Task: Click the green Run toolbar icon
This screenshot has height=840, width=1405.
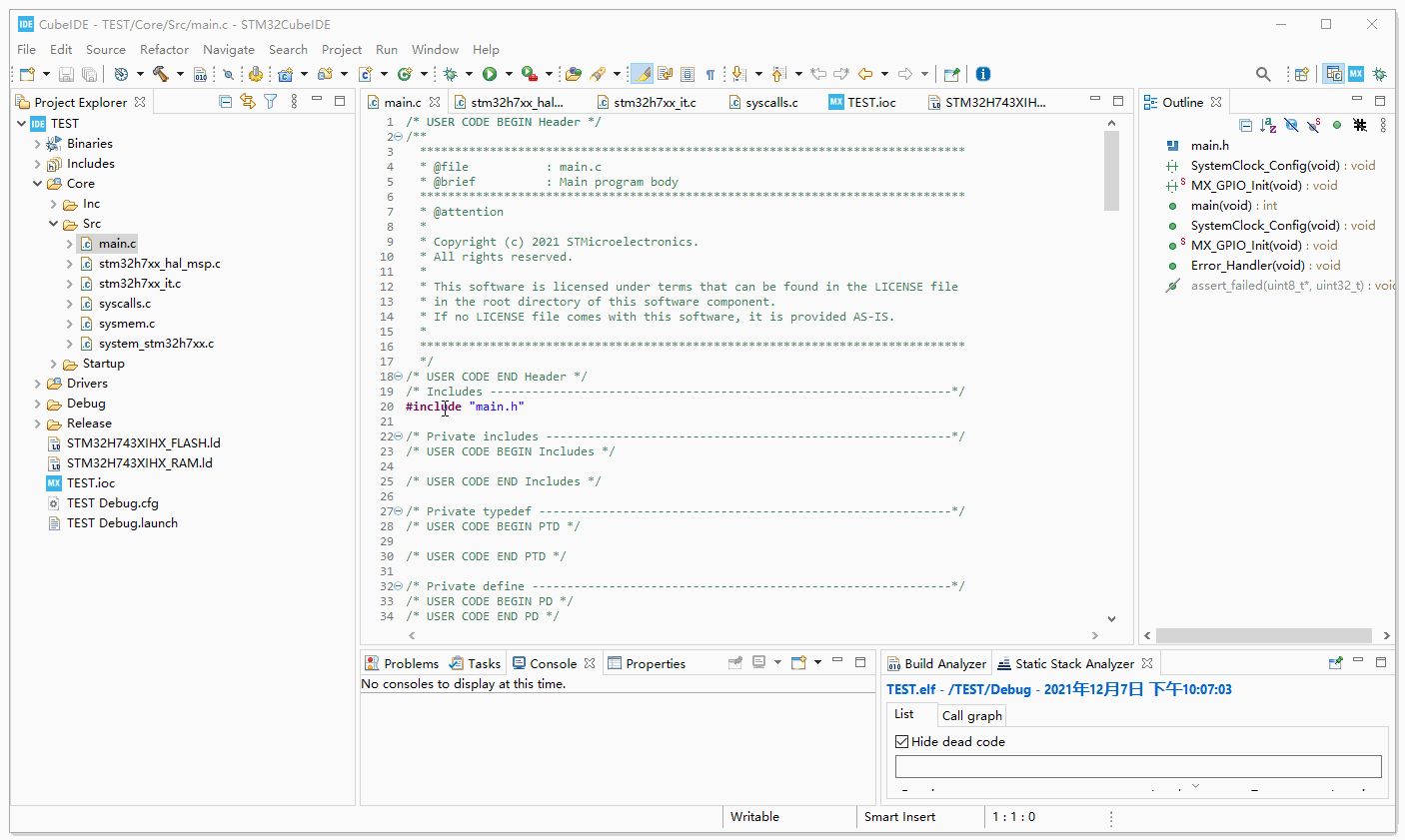Action: pyautogui.click(x=490, y=74)
